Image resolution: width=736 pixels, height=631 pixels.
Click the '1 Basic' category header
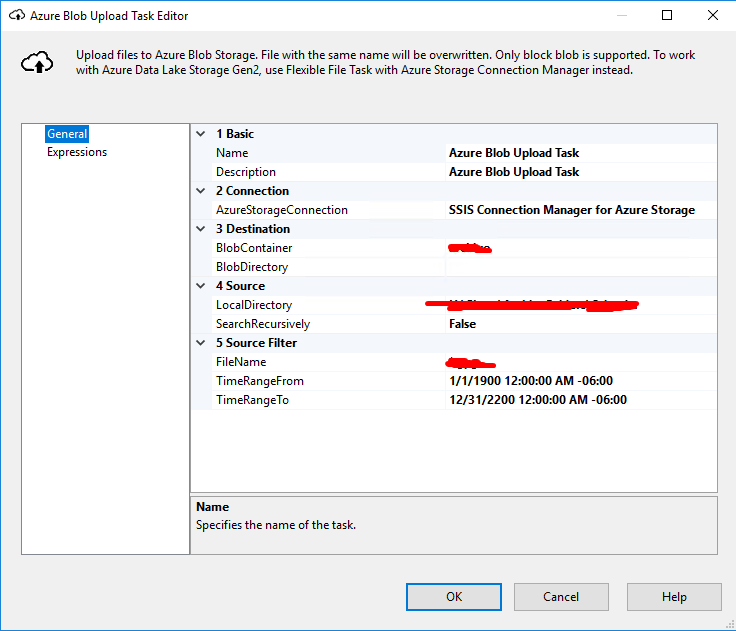click(235, 134)
